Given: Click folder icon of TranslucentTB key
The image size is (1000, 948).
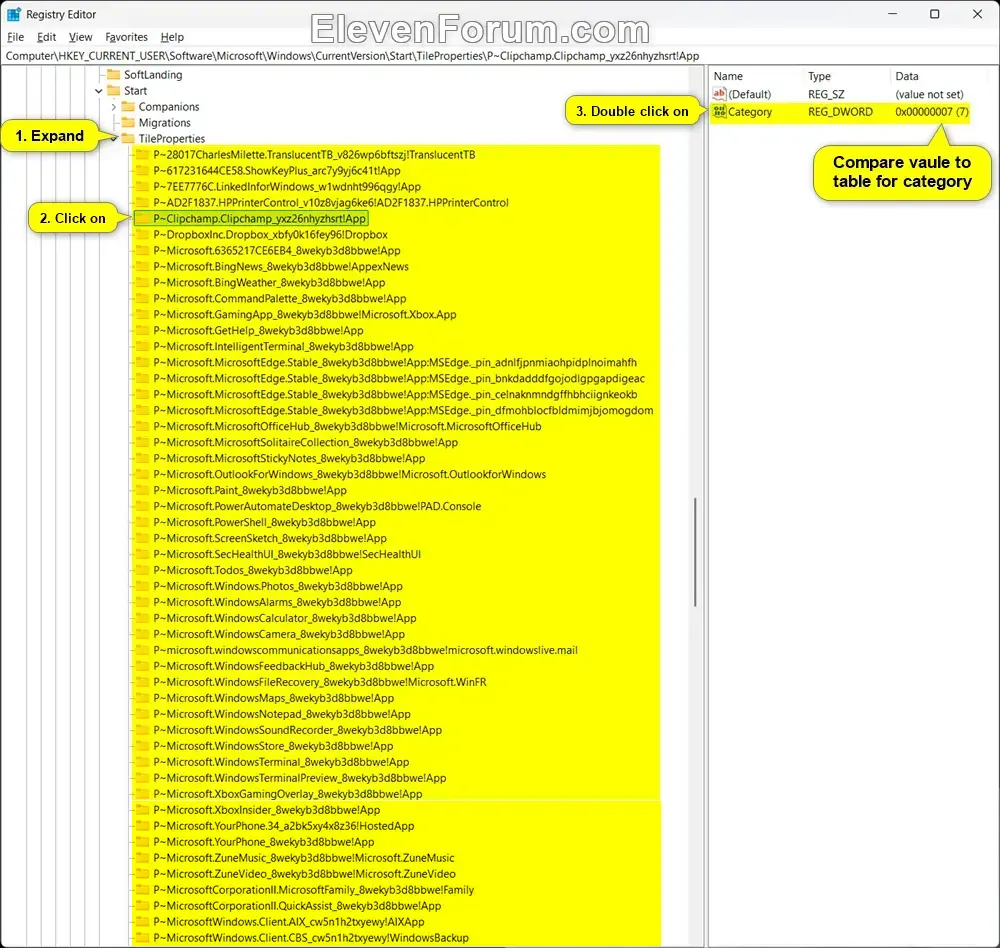Looking at the screenshot, I should coord(142,154).
